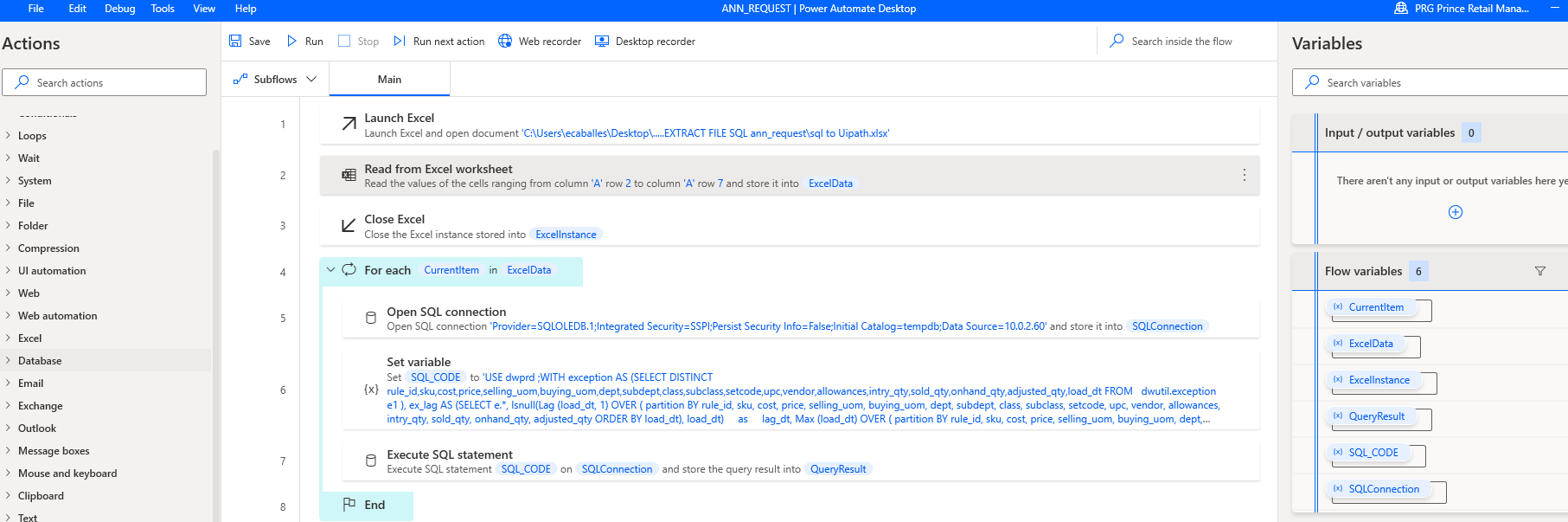The height and width of the screenshot is (522, 1568).
Task: Click the Search inside the flow magnifier icon
Action: coord(1117,41)
